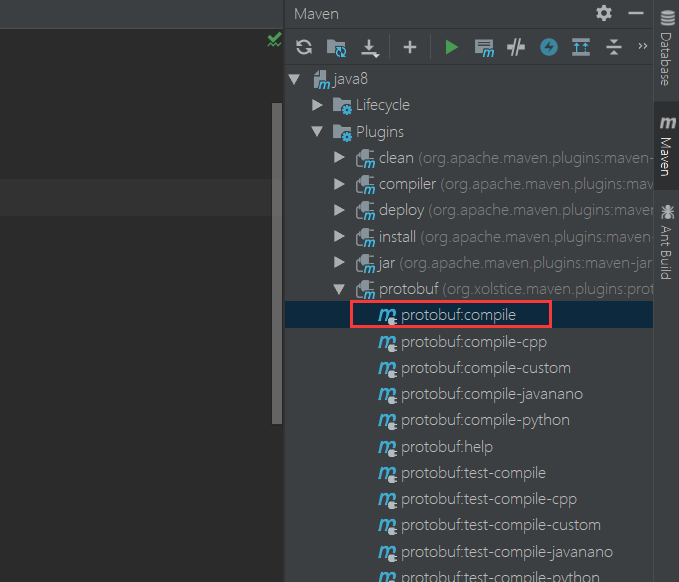
Task: Click the deploy plugin icon
Action: point(365,211)
